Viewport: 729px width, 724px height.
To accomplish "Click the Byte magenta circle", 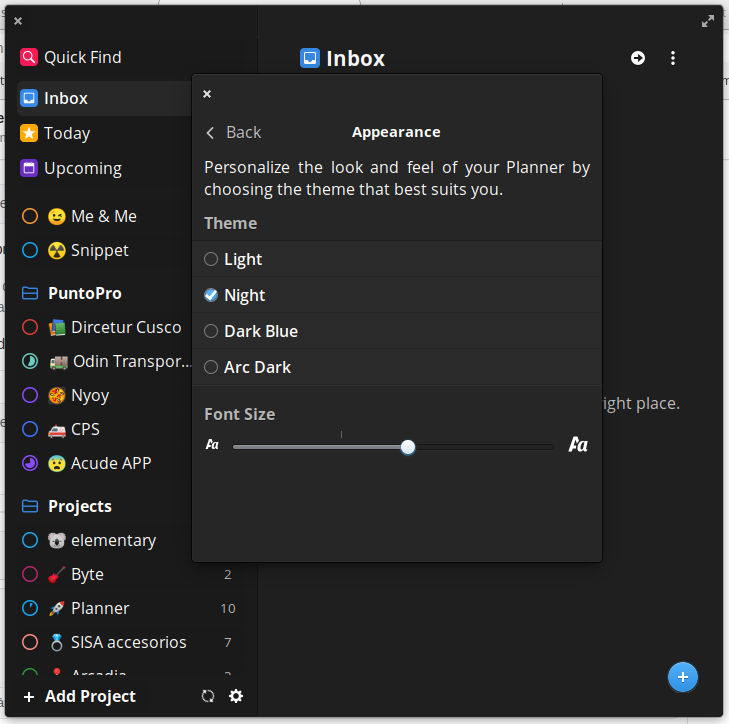I will tap(30, 574).
